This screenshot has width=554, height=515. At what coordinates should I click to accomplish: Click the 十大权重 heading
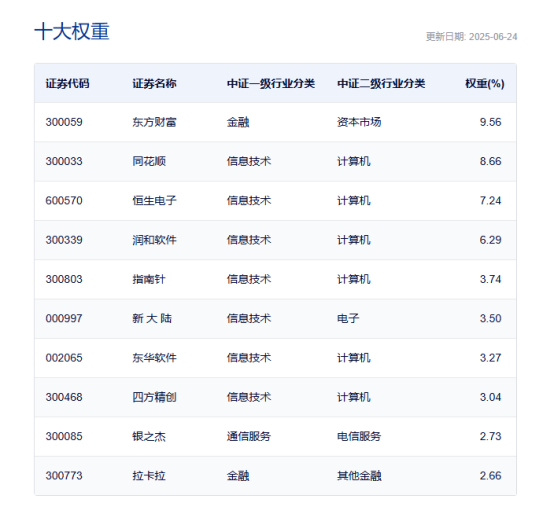click(72, 31)
